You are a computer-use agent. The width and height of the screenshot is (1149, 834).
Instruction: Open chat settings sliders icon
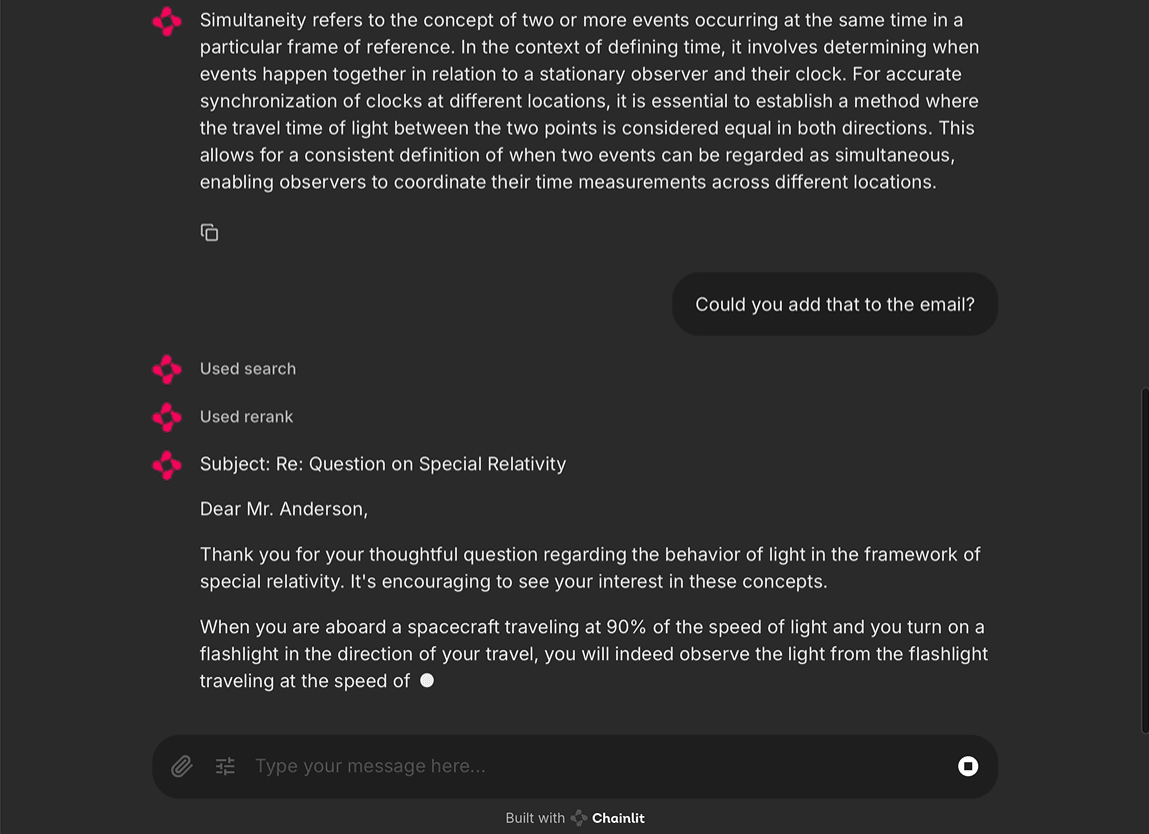(x=225, y=766)
